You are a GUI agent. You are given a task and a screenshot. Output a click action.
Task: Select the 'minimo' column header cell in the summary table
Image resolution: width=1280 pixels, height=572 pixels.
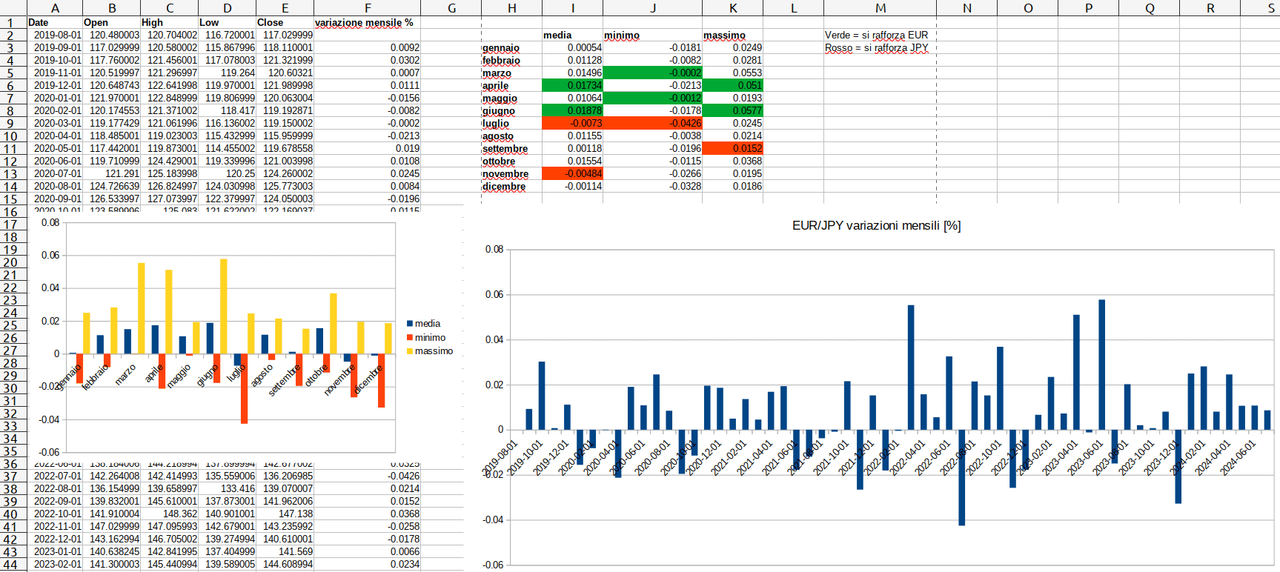652,34
